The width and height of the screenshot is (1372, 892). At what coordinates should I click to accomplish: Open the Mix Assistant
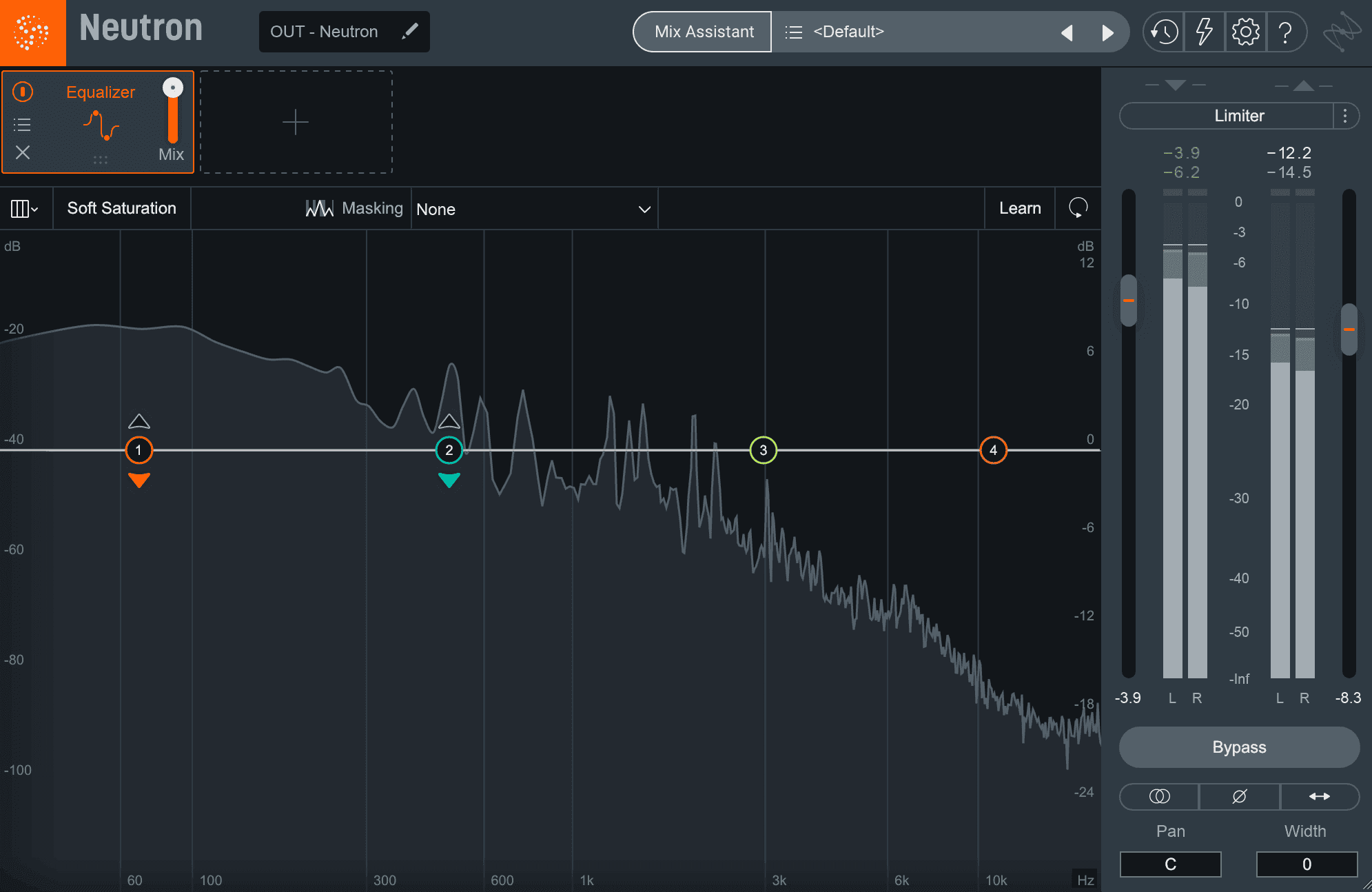point(703,32)
